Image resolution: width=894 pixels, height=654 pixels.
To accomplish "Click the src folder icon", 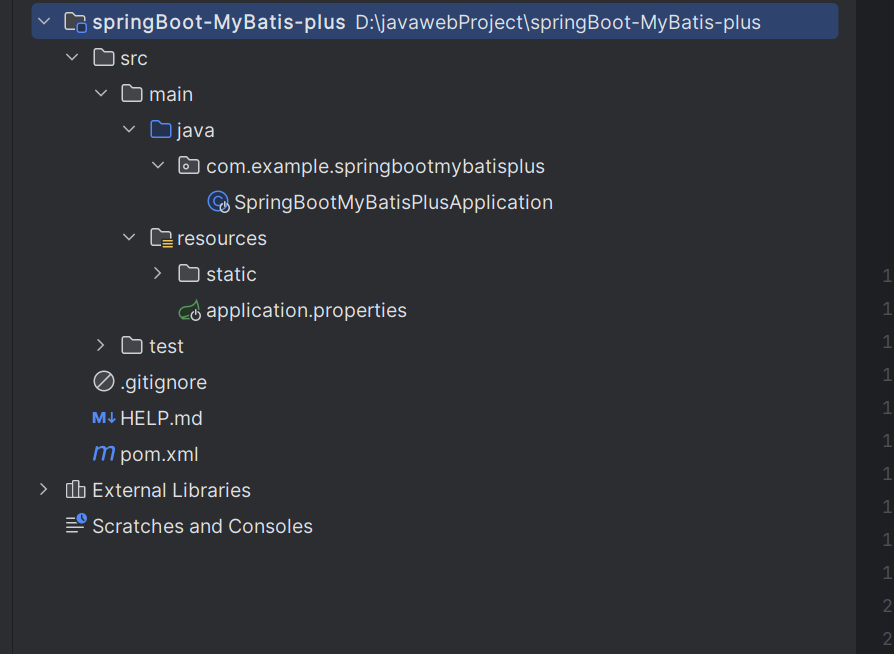I will [x=104, y=58].
